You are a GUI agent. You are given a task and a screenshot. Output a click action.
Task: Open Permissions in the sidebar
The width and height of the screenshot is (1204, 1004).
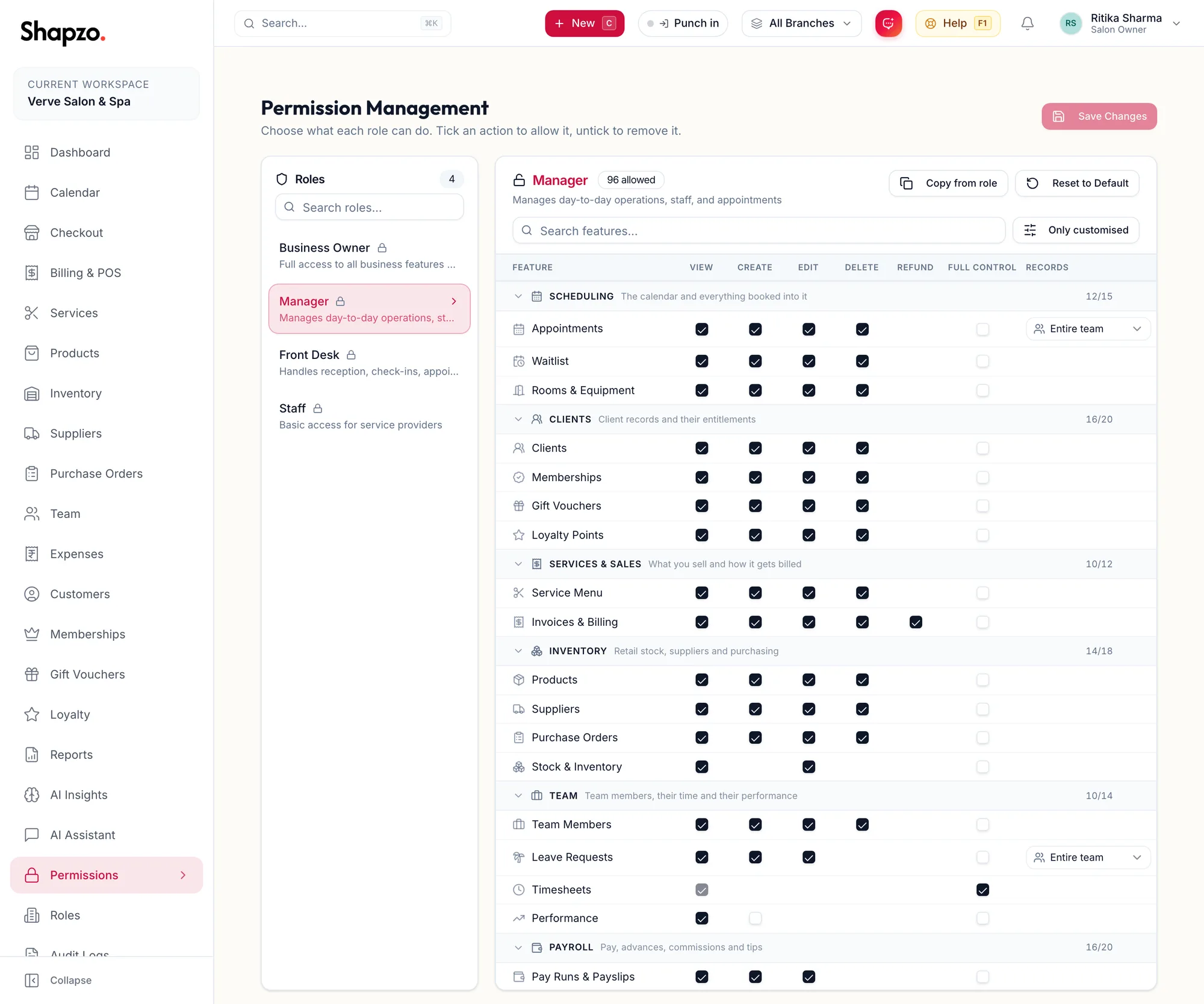tap(107, 875)
